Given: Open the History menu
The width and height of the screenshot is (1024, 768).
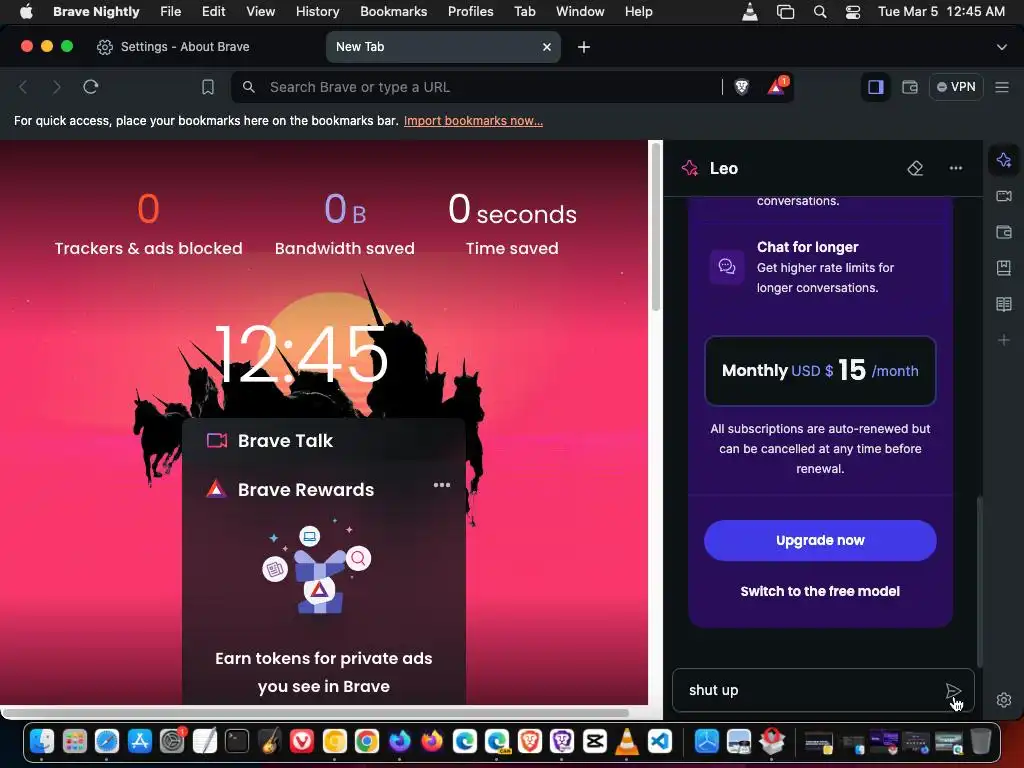Looking at the screenshot, I should click(x=317, y=11).
